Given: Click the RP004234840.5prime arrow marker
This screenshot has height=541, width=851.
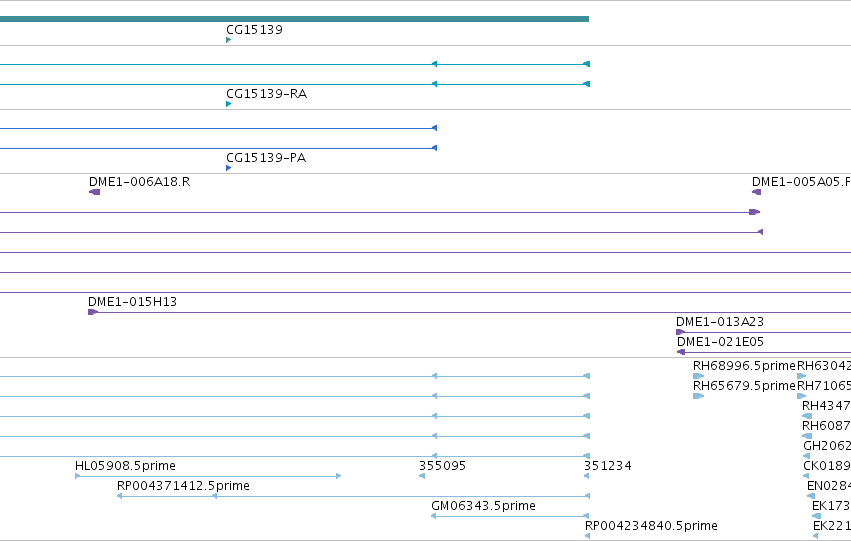Looking at the screenshot, I should coord(587,536).
